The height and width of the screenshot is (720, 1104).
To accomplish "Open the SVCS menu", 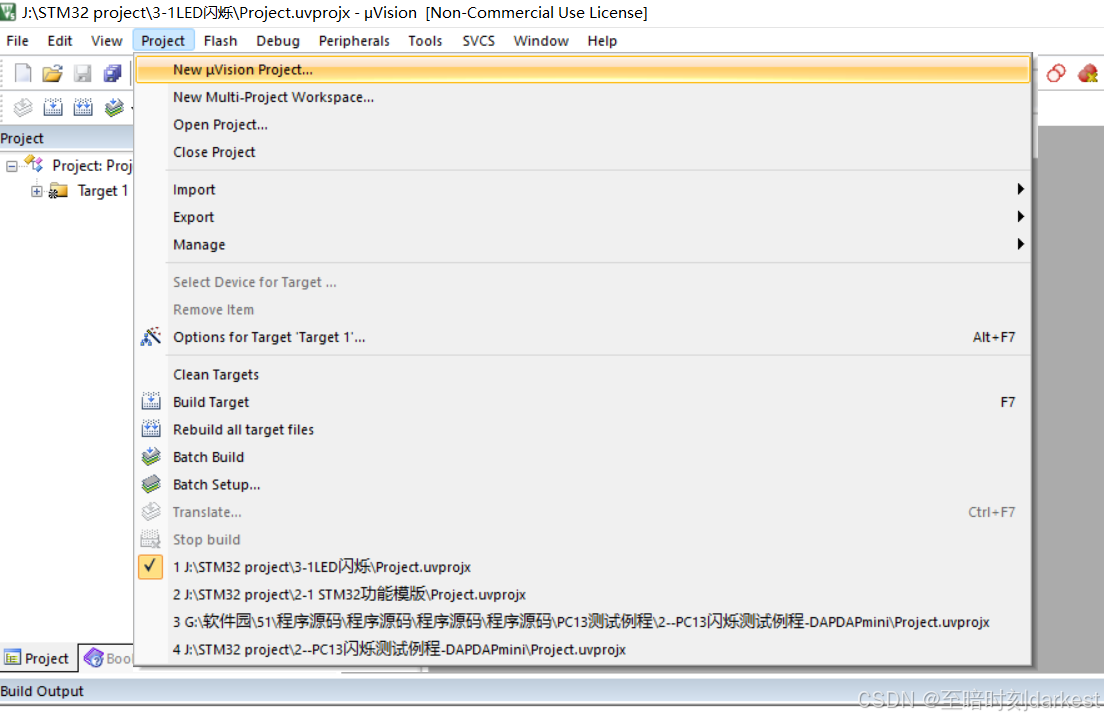I will (479, 41).
